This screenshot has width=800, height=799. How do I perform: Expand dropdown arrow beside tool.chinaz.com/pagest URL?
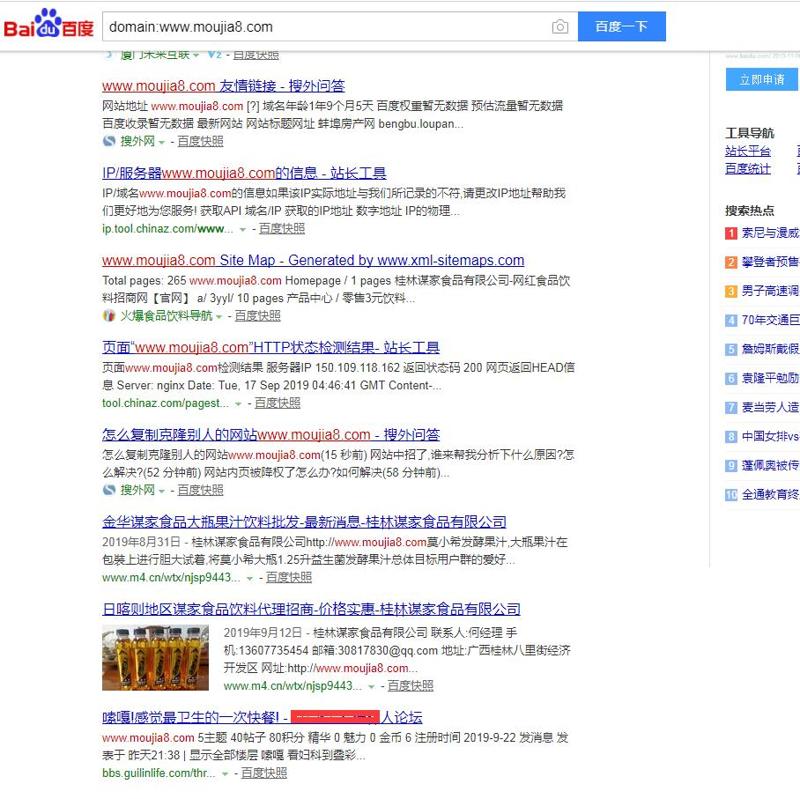pyautogui.click(x=238, y=404)
